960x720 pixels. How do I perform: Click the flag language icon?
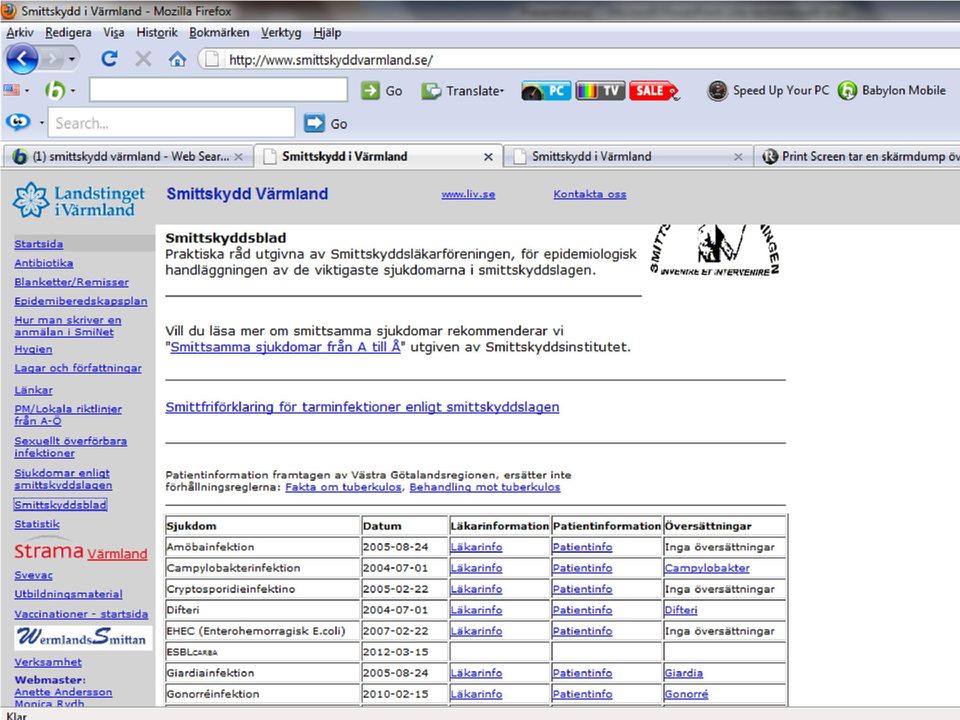(x=11, y=90)
